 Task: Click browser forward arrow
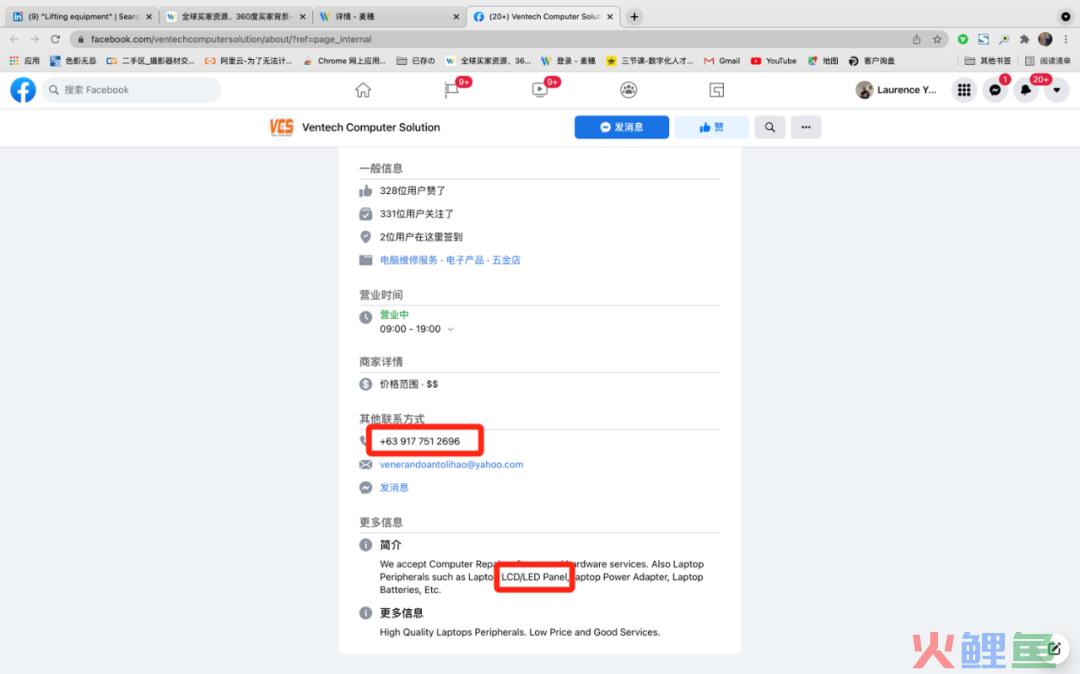34,39
